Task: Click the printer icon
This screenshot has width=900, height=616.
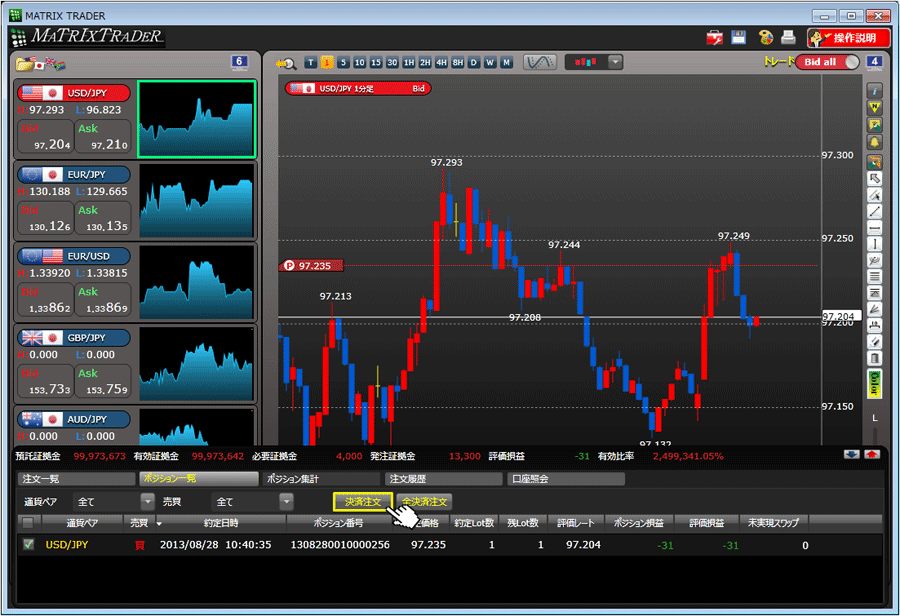Action: coord(789,38)
